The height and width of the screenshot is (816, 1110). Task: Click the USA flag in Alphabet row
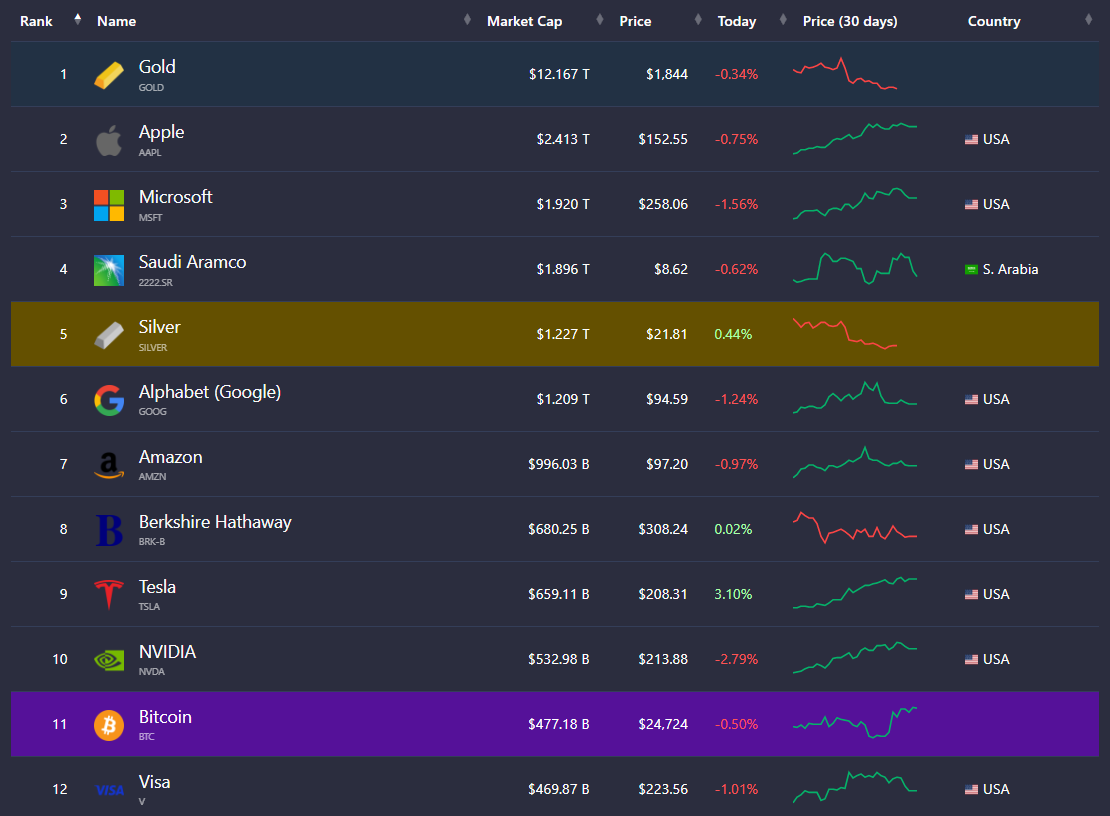(x=971, y=400)
